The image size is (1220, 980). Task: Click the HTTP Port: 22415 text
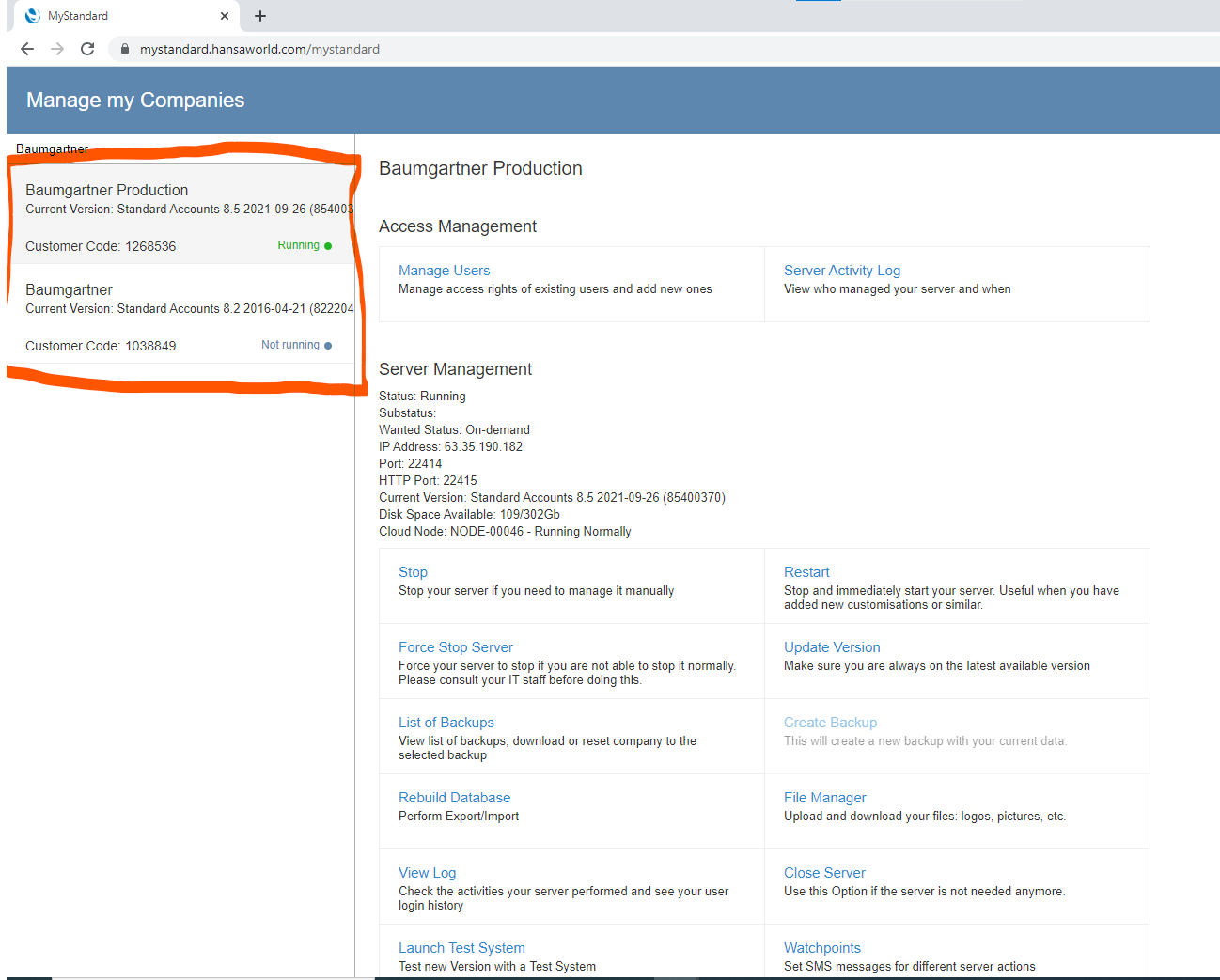pos(428,481)
